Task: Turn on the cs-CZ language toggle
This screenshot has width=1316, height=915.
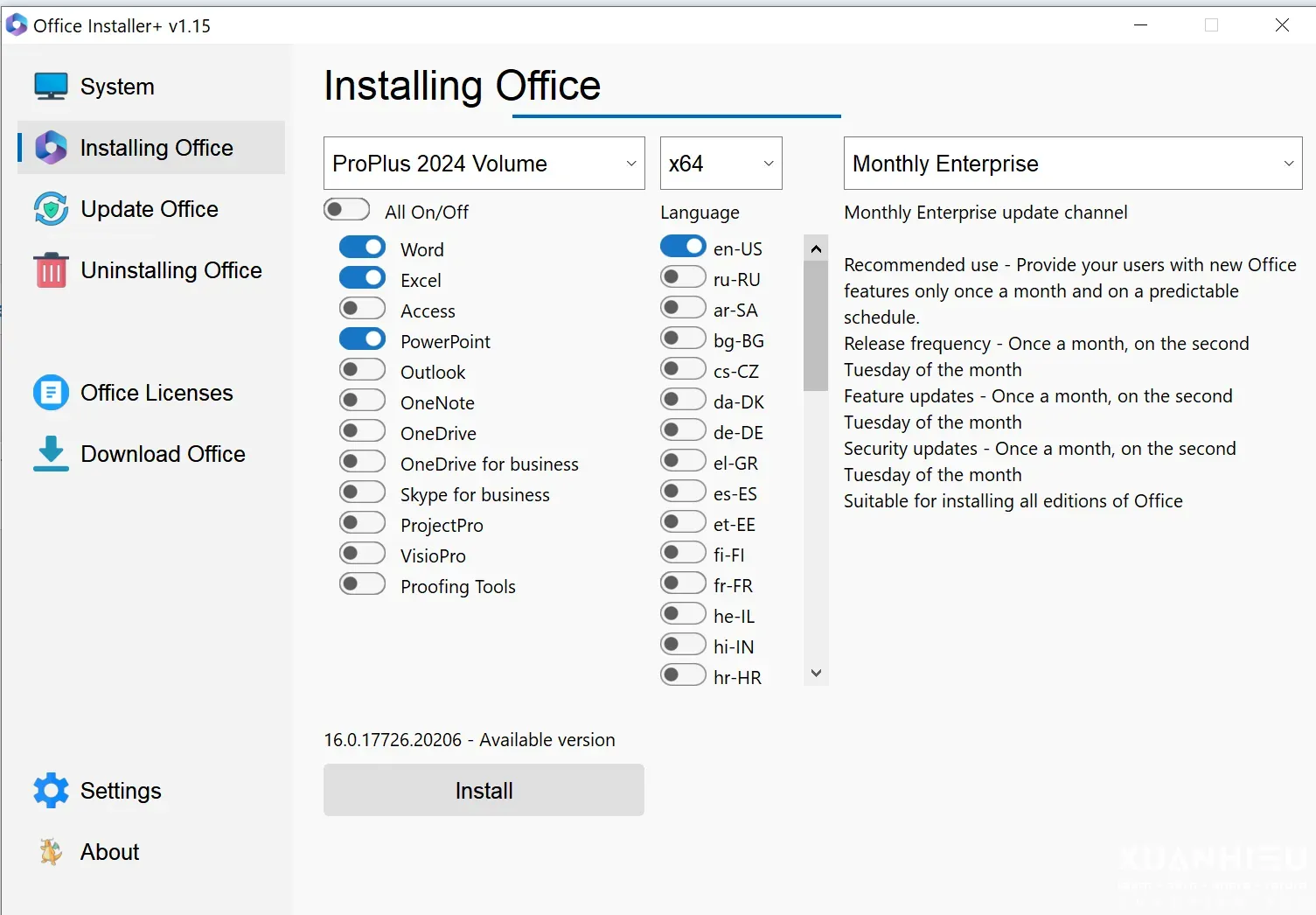Action: tap(683, 369)
